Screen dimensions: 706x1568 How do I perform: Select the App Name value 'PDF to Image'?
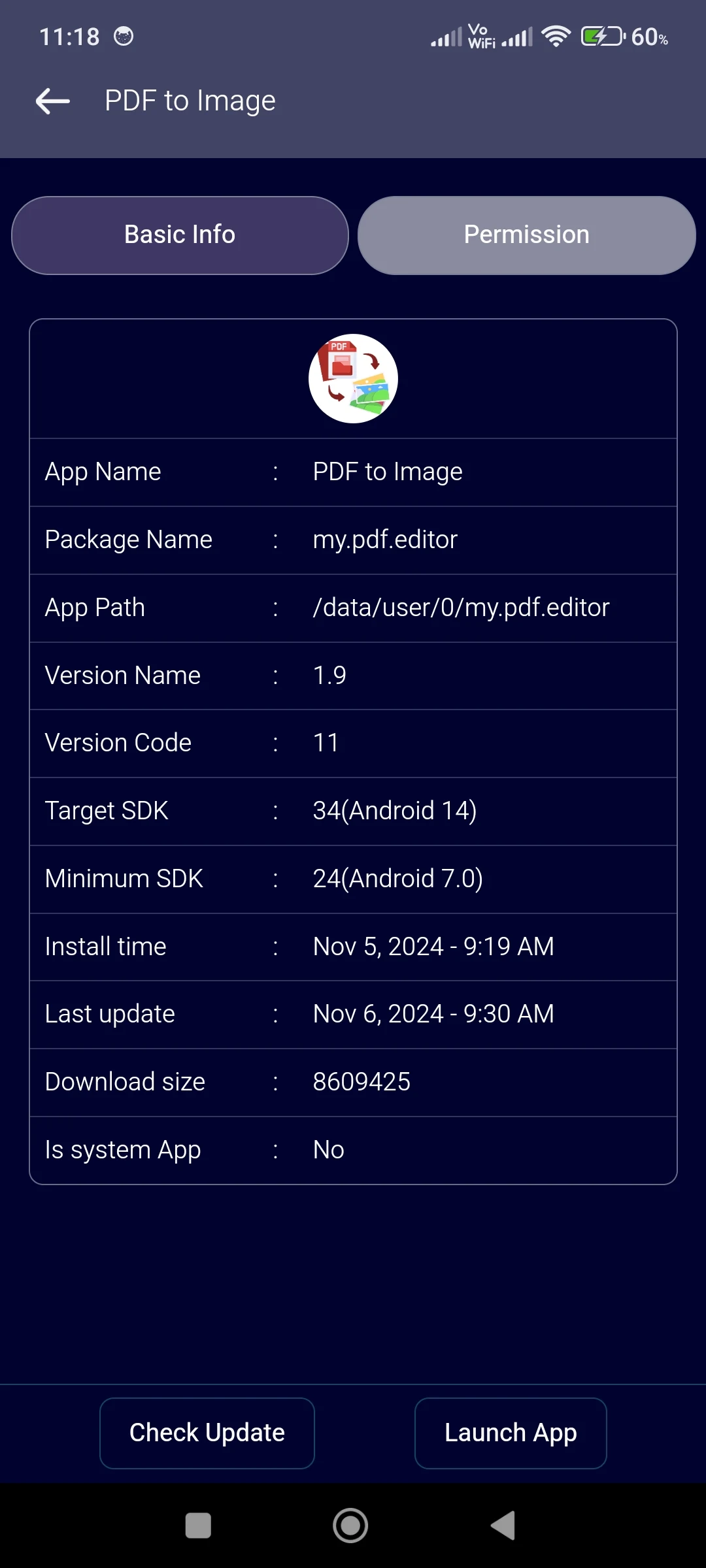coord(388,472)
